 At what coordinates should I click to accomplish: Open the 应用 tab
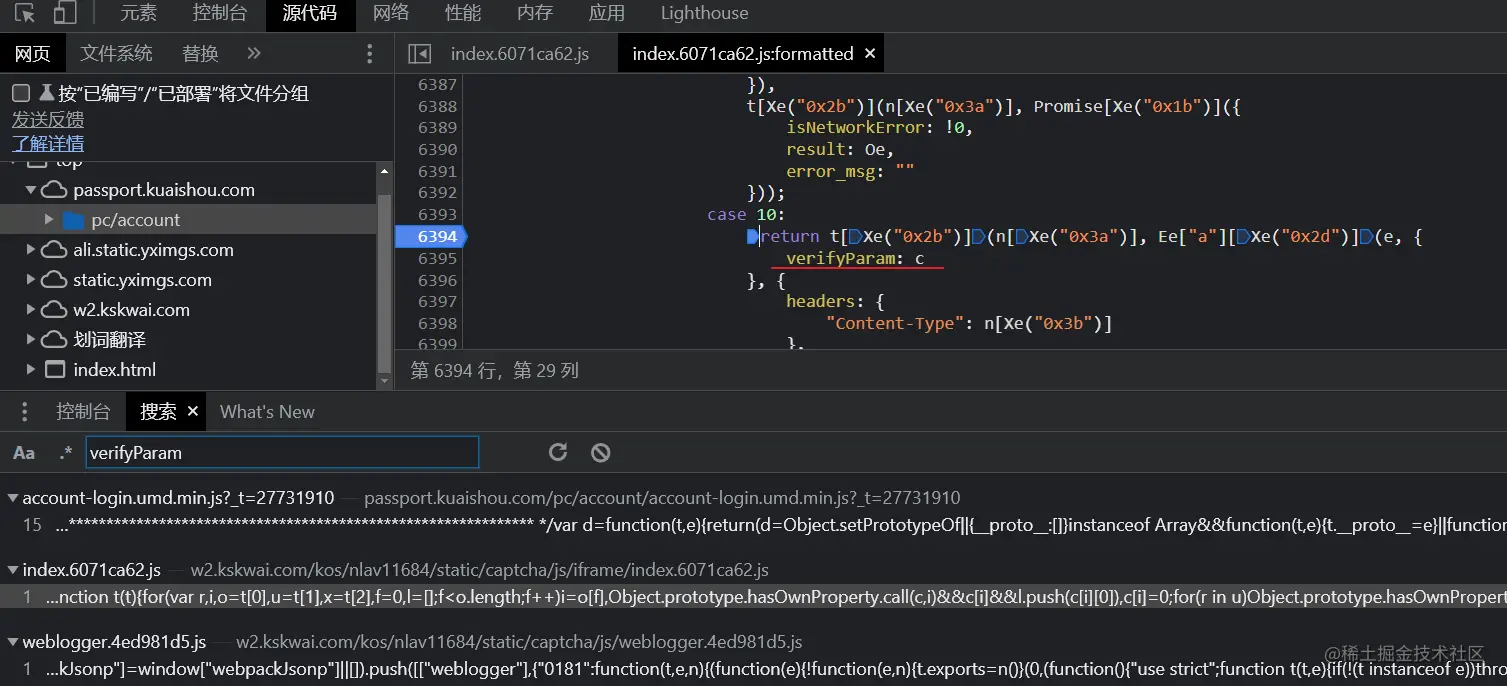coord(607,13)
